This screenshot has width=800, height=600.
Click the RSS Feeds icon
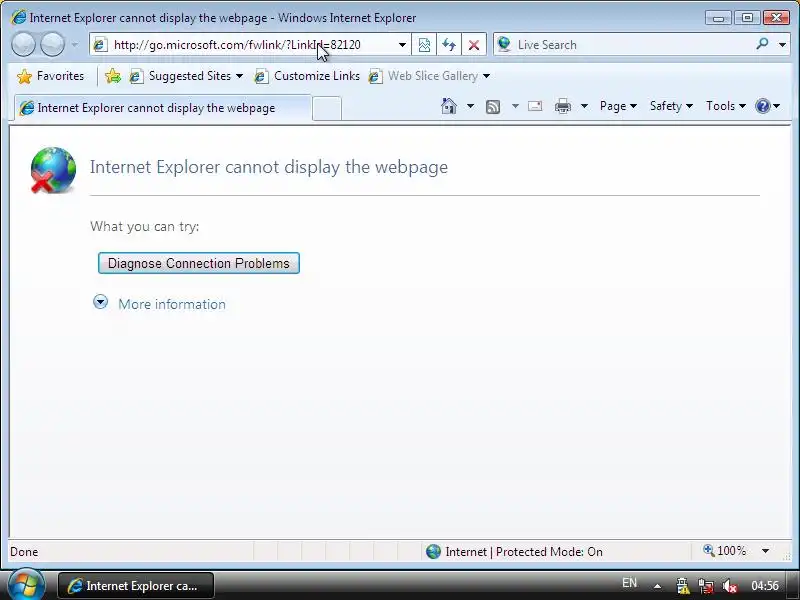point(493,107)
